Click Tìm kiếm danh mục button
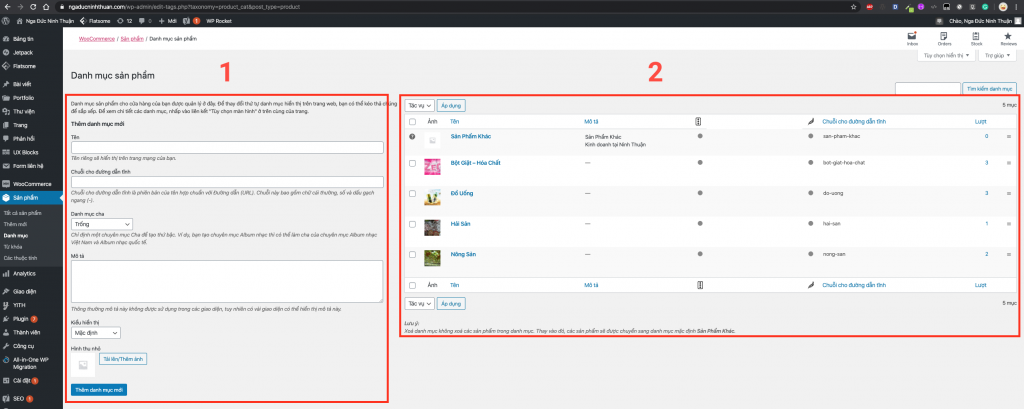The image size is (1024, 409). (x=990, y=88)
